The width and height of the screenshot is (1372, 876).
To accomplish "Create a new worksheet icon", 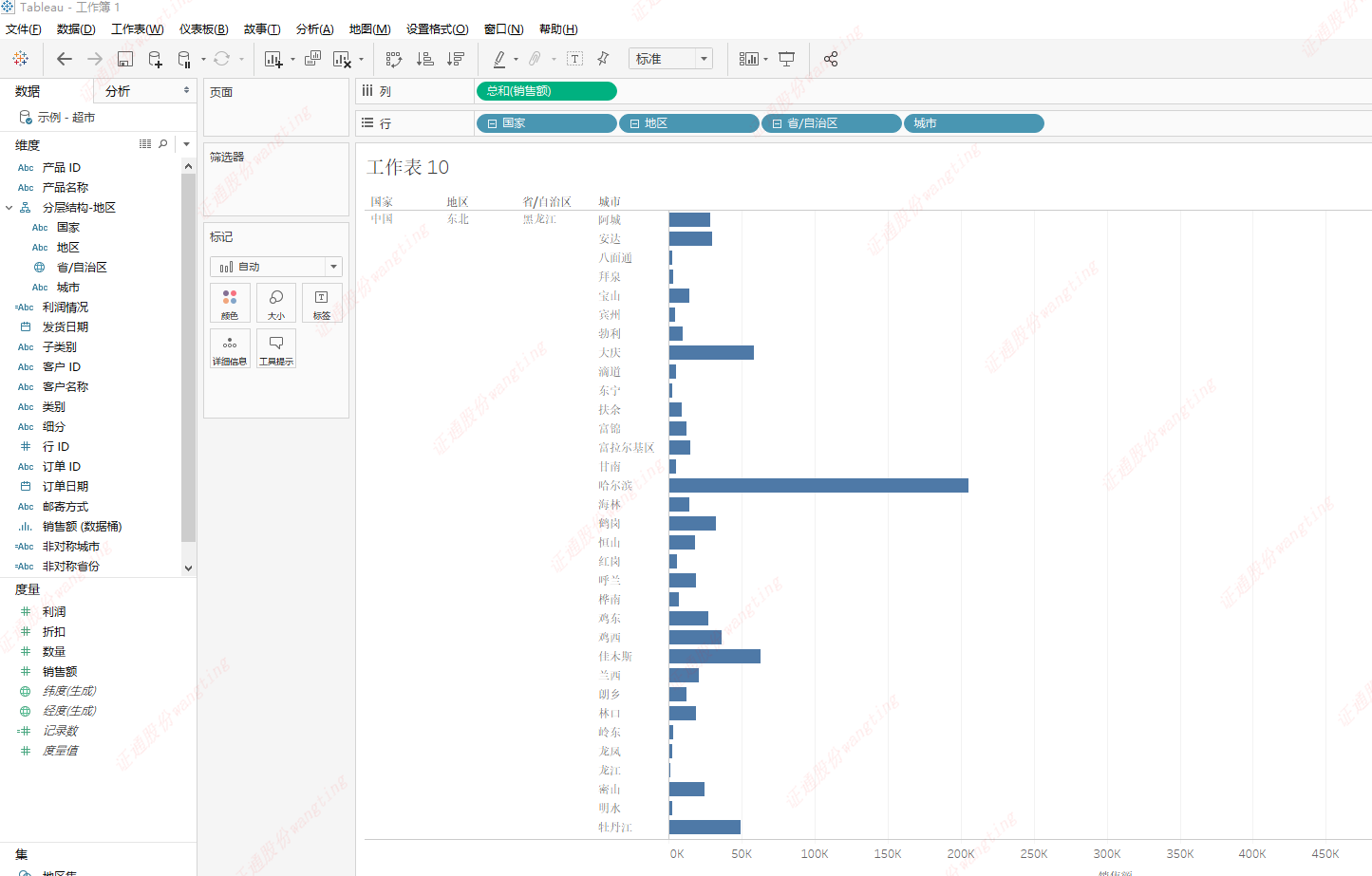I will [x=273, y=59].
